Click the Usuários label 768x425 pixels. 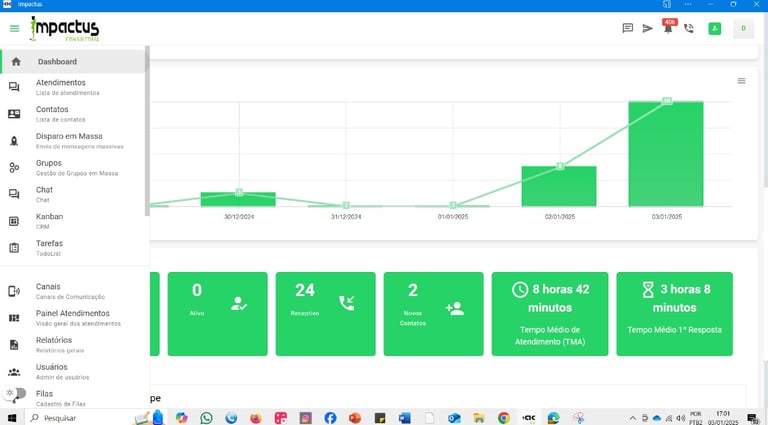pyautogui.click(x=51, y=367)
